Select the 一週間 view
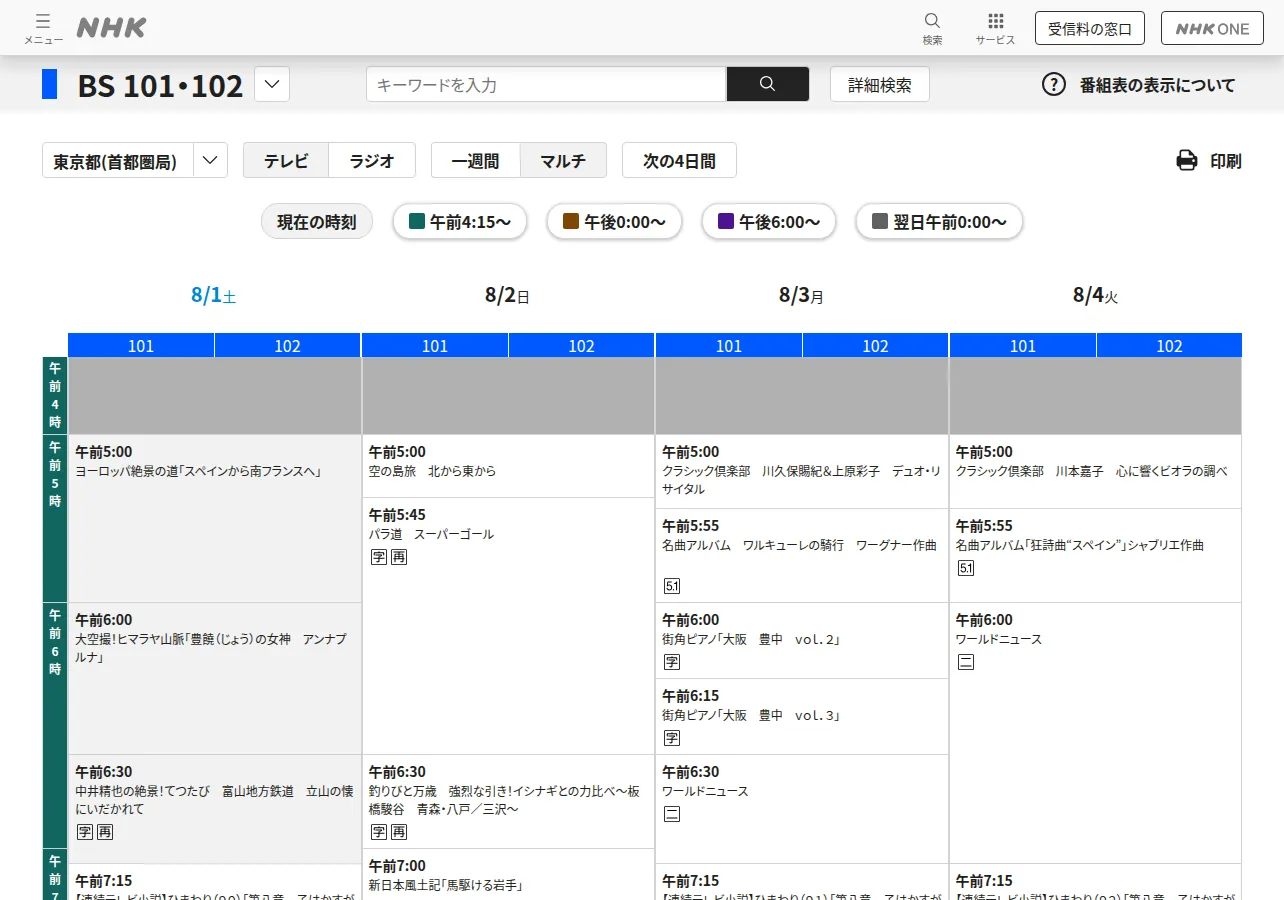 pos(475,160)
